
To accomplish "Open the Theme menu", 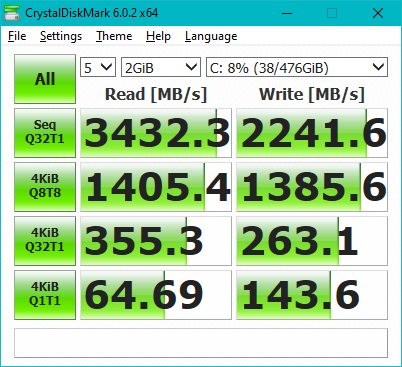I will tap(114, 36).
